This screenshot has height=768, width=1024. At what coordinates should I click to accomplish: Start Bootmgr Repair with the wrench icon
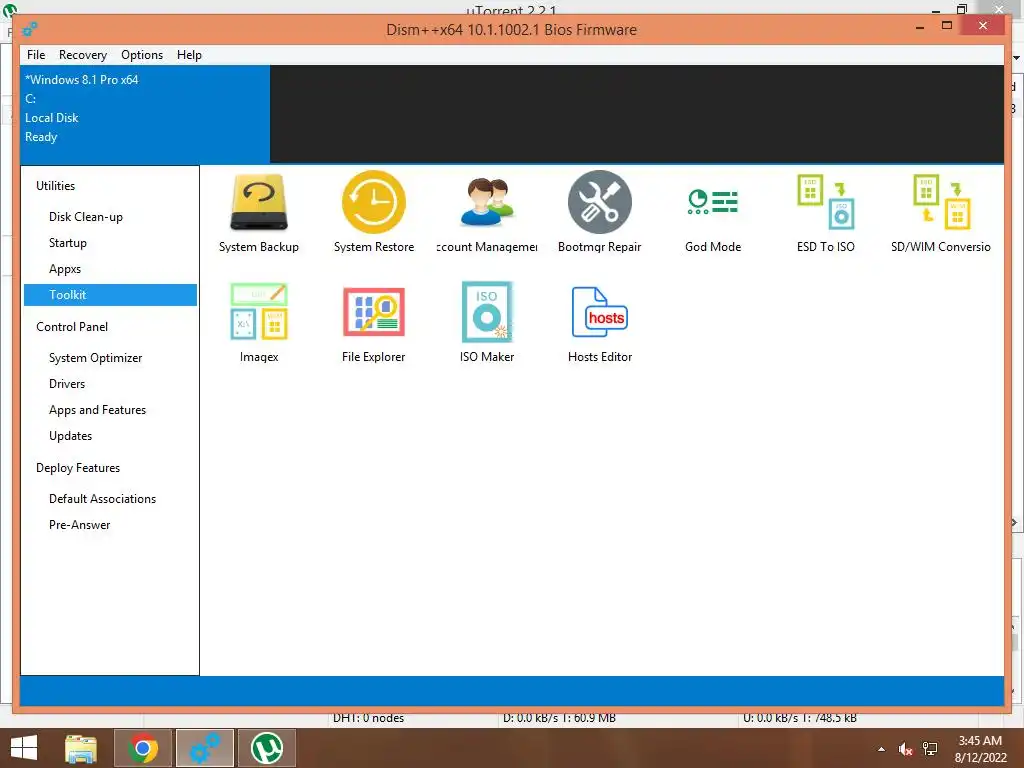point(600,213)
